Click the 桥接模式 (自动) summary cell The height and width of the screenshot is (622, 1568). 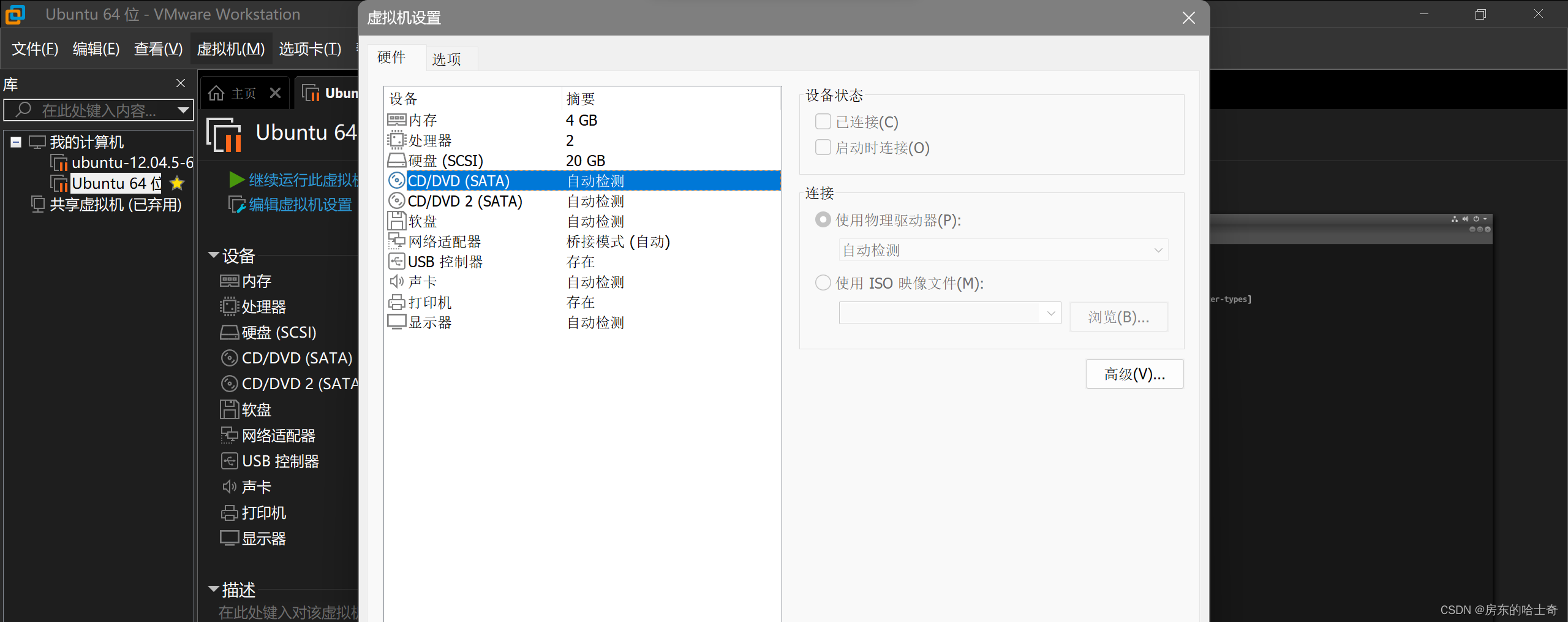[x=618, y=241]
